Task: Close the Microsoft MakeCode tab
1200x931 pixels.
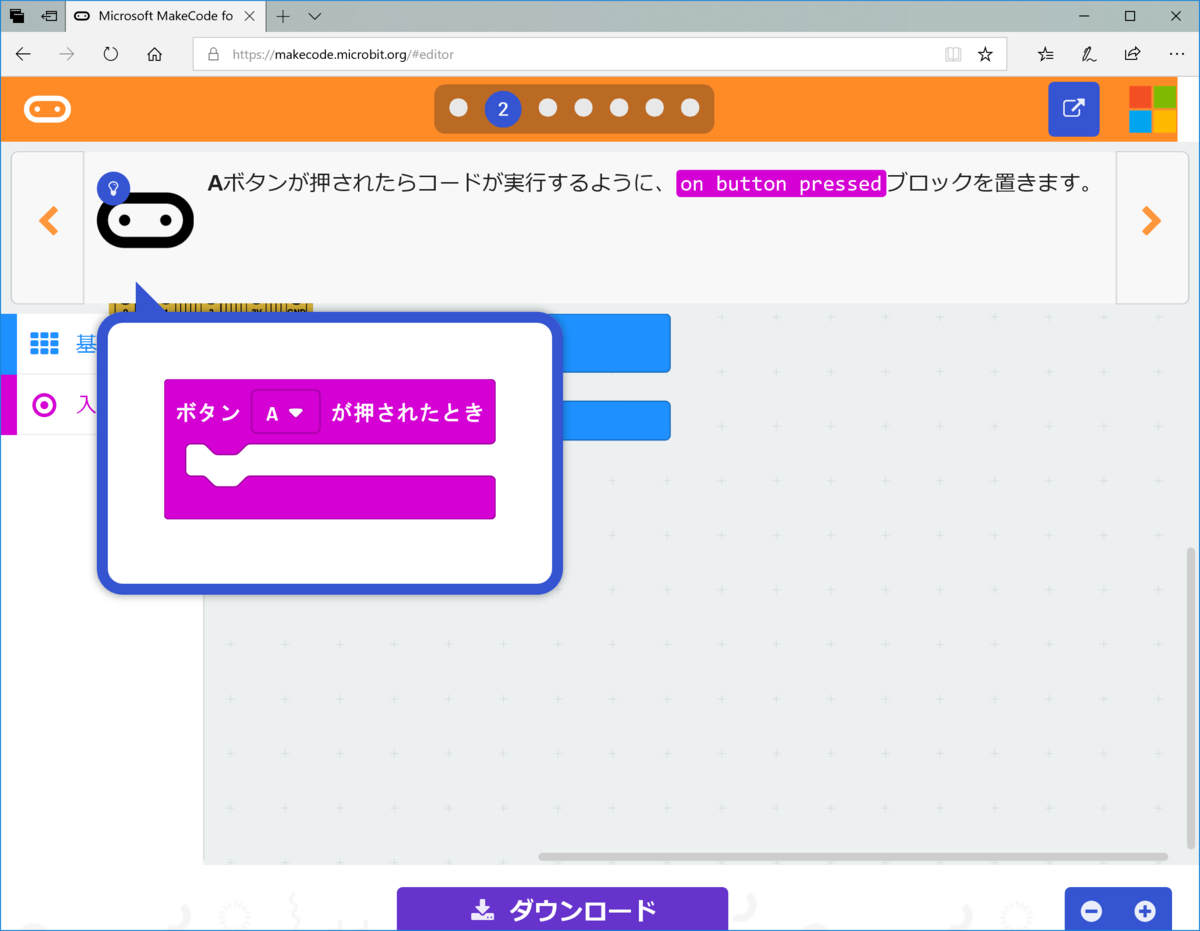Action: (249, 16)
